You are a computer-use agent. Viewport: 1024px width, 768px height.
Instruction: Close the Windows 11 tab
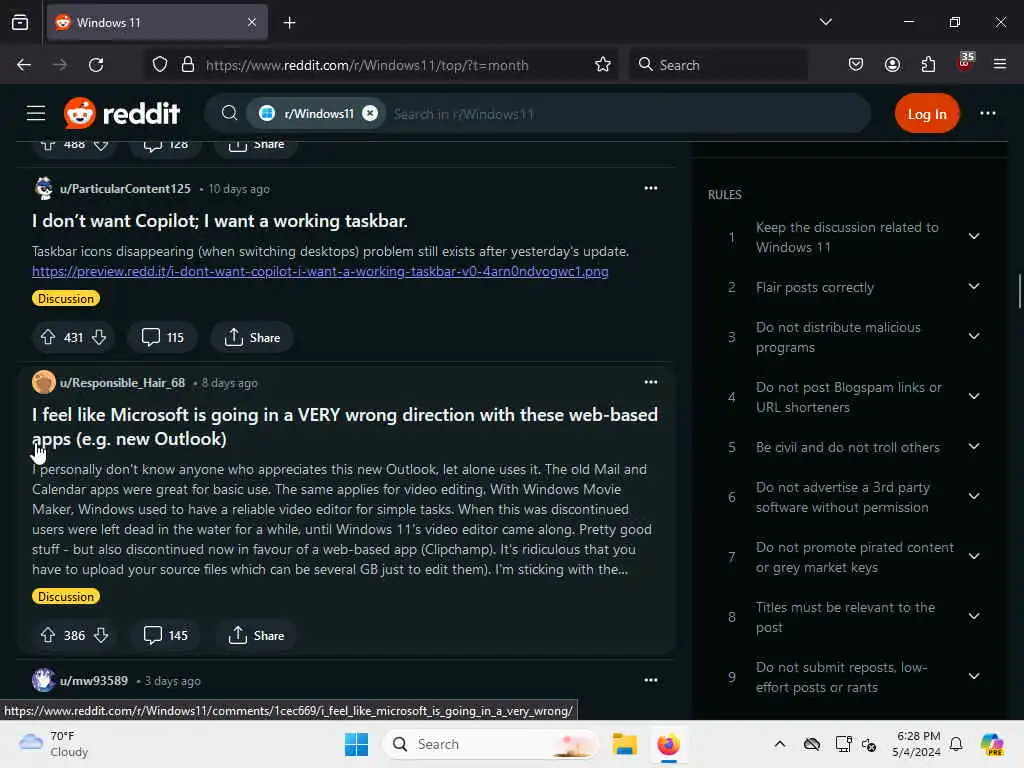click(252, 23)
